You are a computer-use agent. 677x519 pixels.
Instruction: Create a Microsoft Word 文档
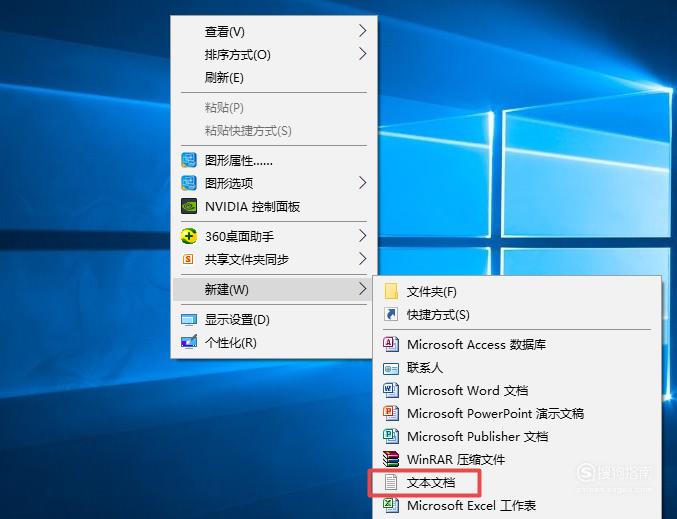tap(517, 391)
